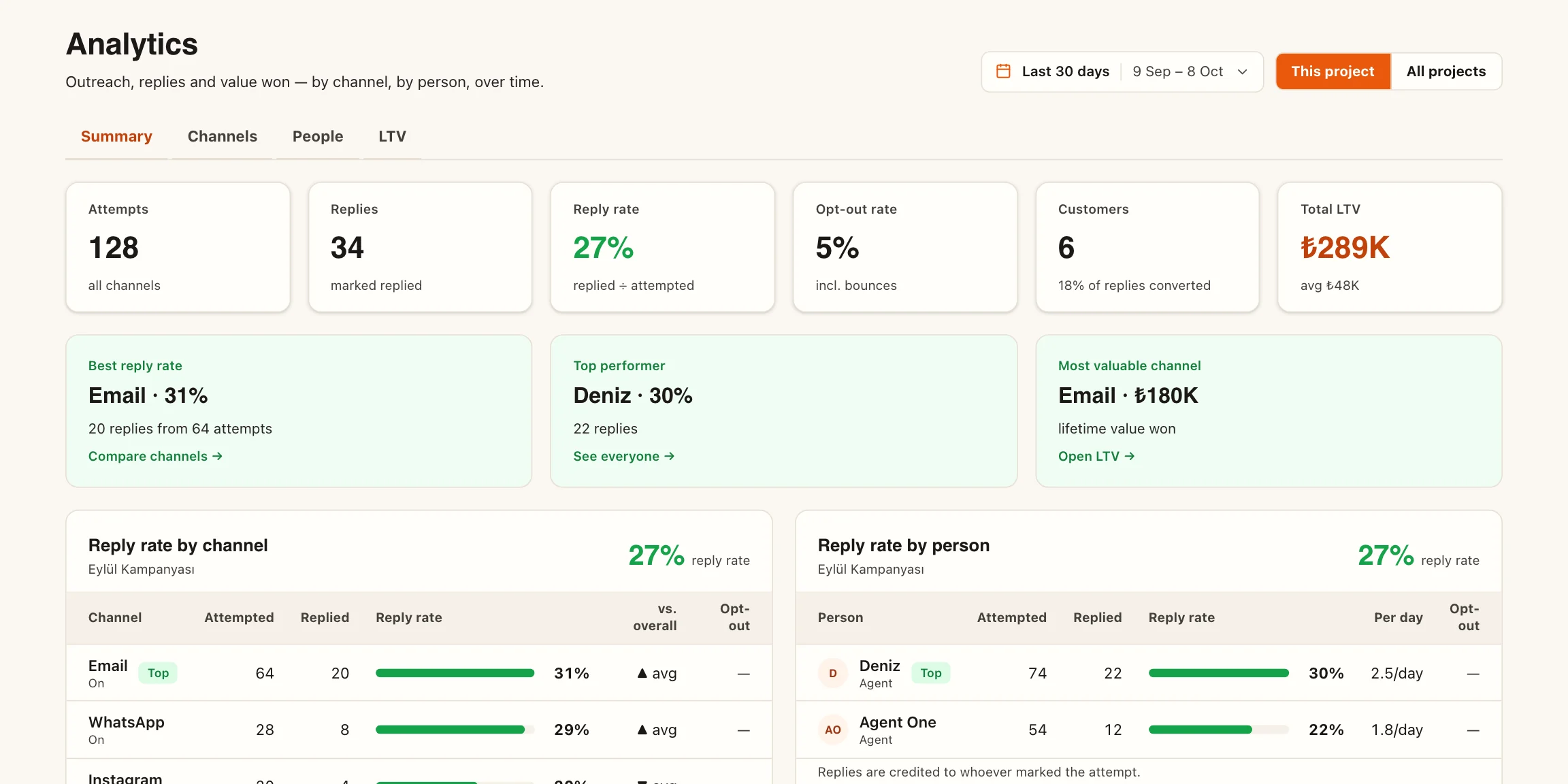This screenshot has width=1568, height=784.
Task: Click the Opt-out rate 5% card
Action: click(905, 247)
